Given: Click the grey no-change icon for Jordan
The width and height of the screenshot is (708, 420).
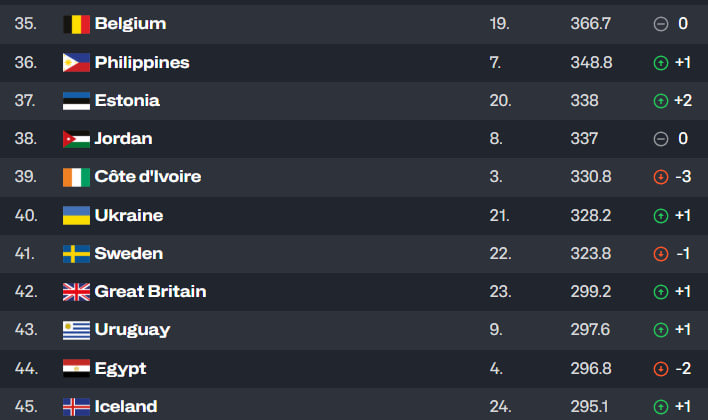Looking at the screenshot, I should (660, 139).
